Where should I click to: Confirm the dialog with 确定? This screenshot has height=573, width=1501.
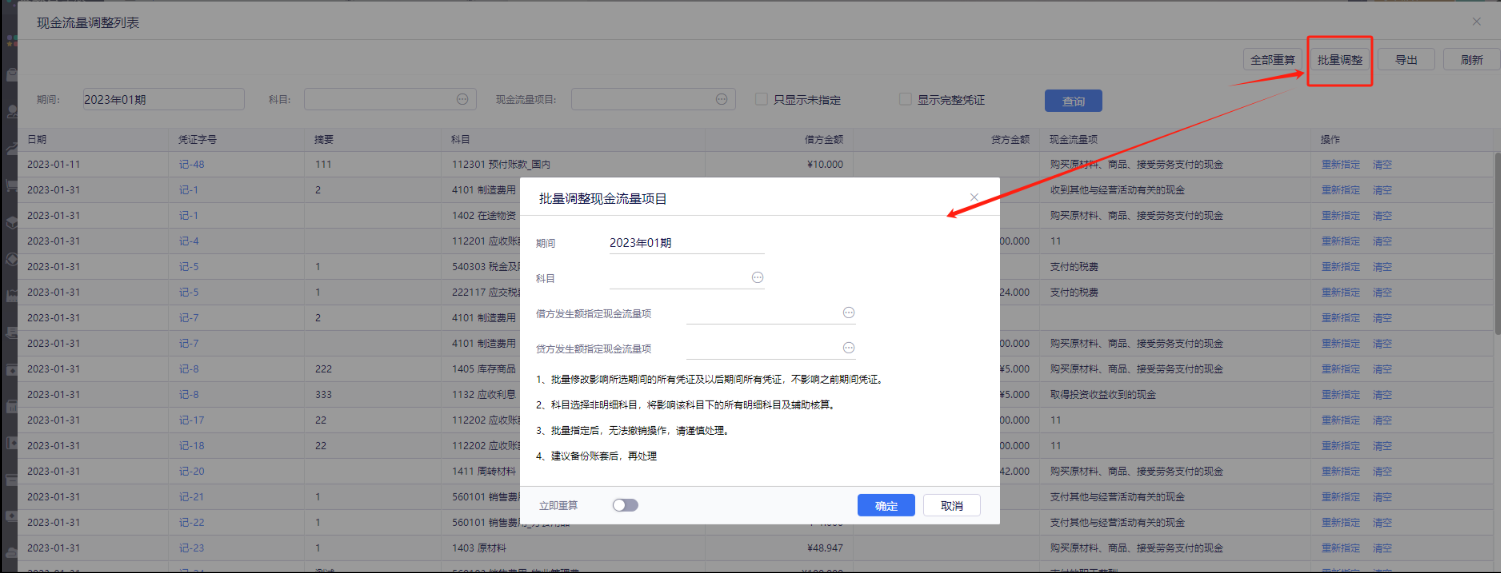pos(886,506)
